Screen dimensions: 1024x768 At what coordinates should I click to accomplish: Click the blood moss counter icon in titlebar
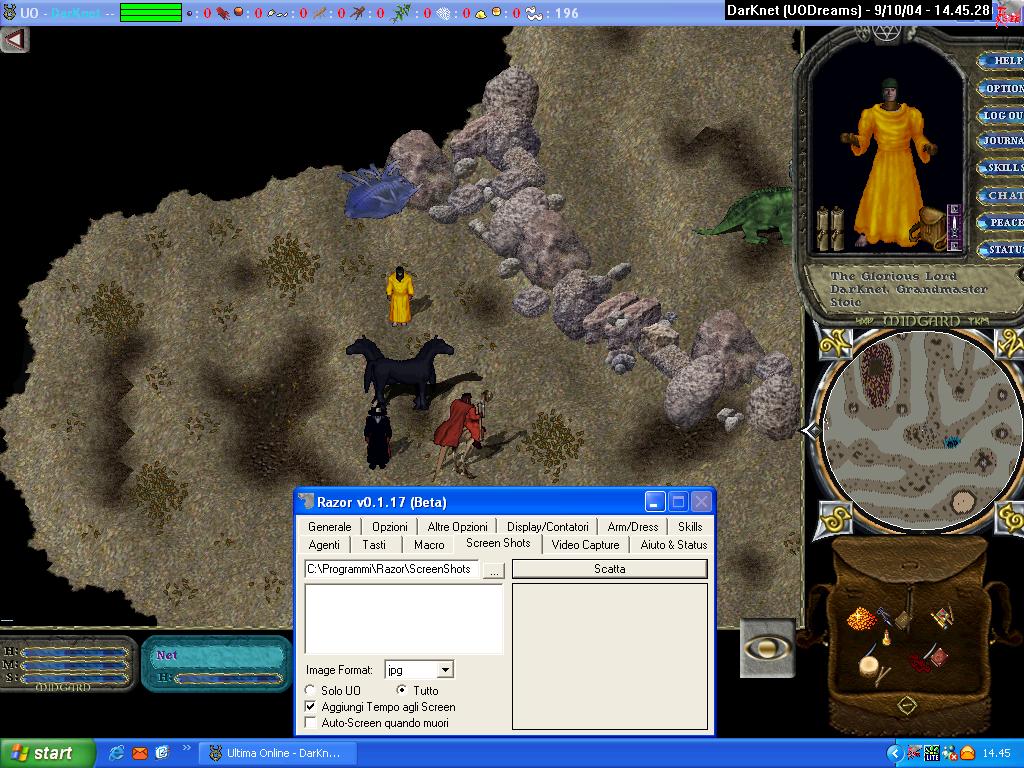click(223, 13)
